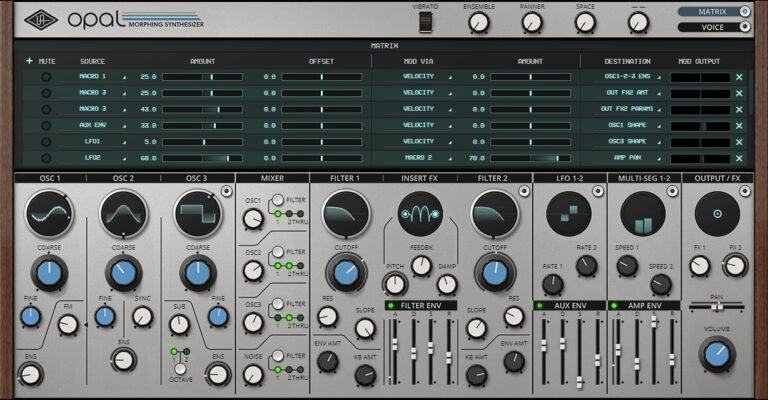768x400 pixels.
Task: Click the Vibrato switch
Action: 425,22
